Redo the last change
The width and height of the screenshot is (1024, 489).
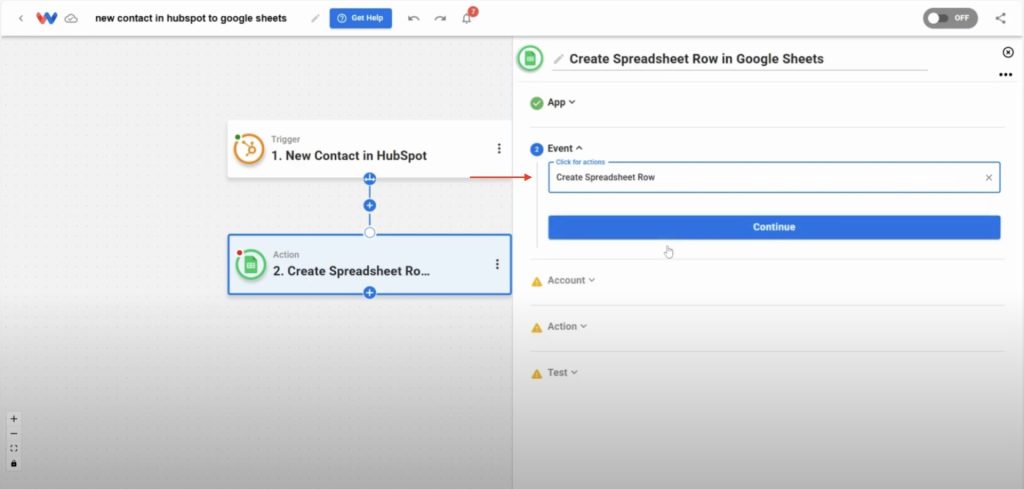tap(440, 18)
